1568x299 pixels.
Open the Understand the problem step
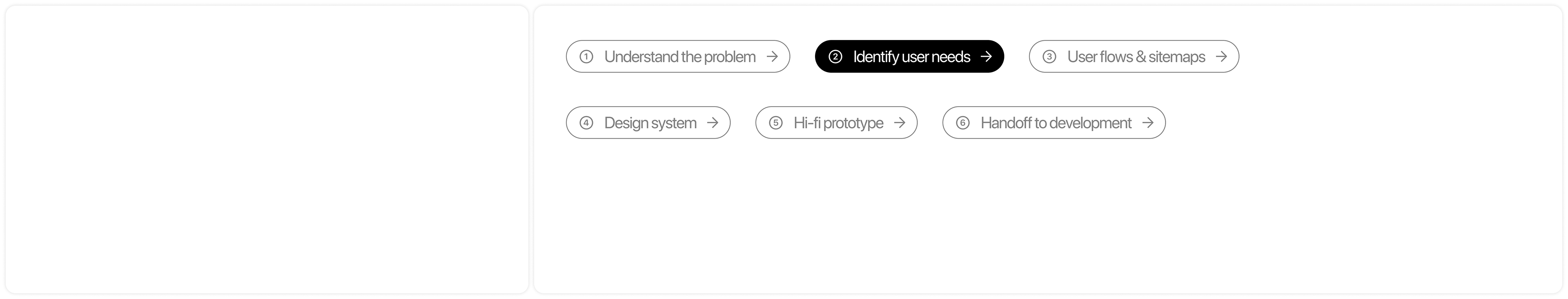(x=679, y=57)
